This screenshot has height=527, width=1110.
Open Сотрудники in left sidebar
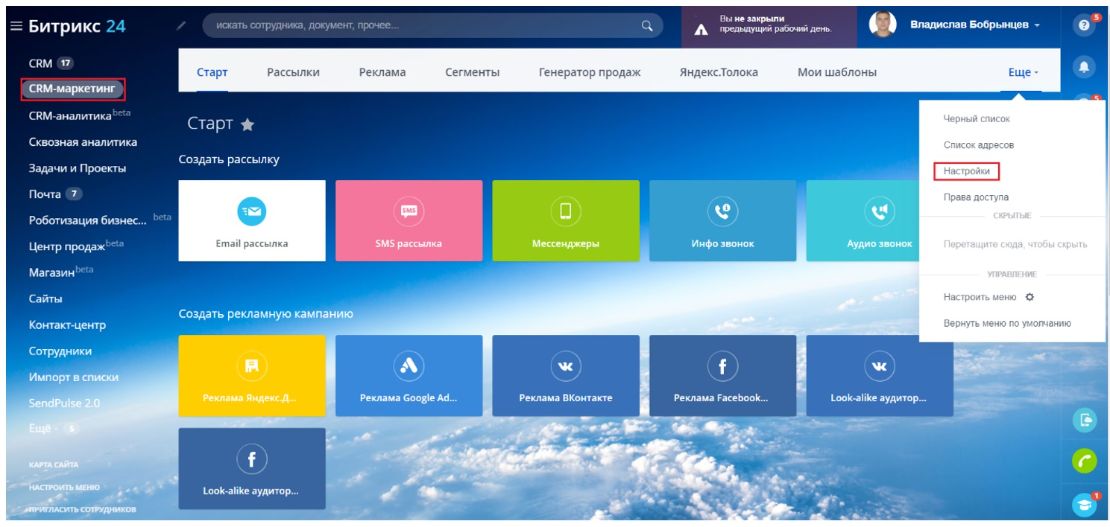60,351
